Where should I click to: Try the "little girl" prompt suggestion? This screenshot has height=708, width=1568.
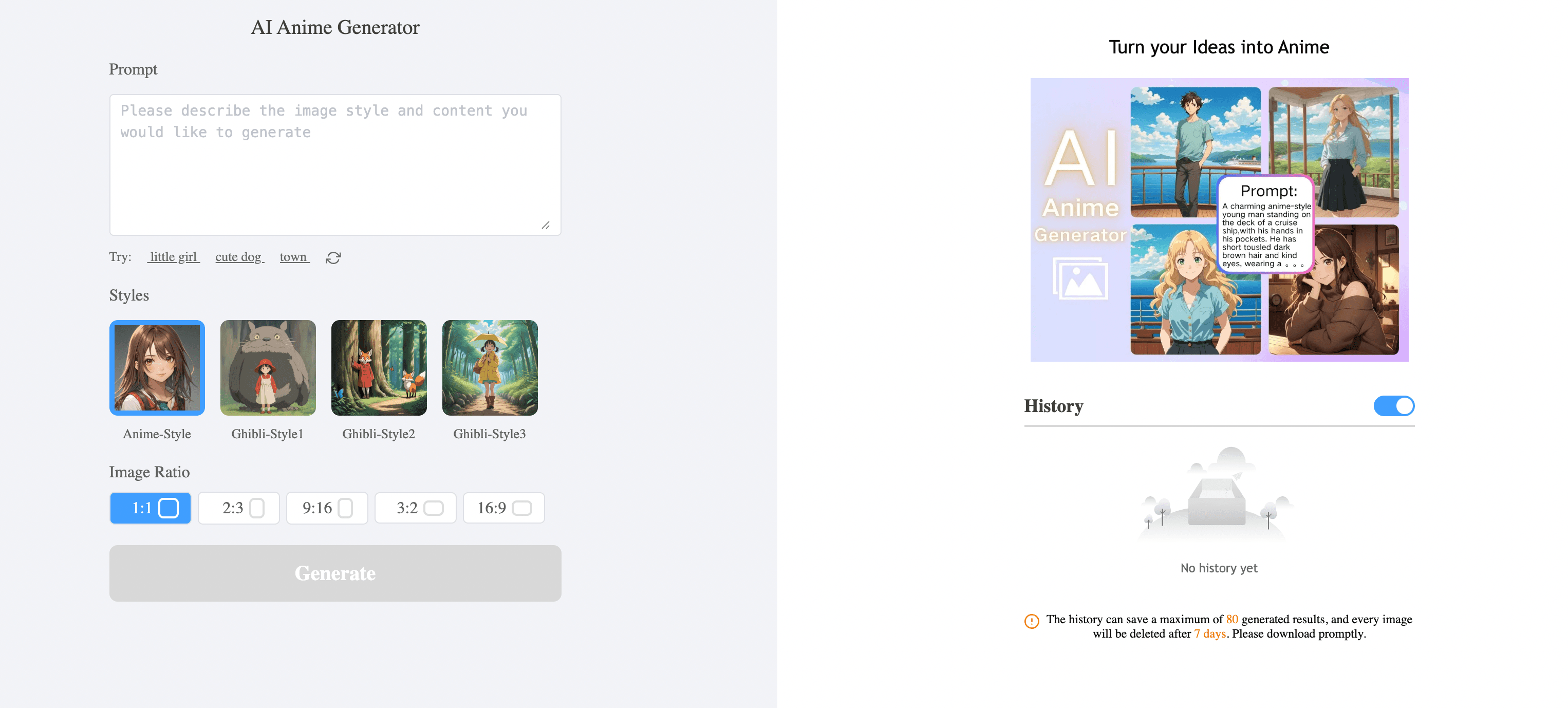(174, 257)
